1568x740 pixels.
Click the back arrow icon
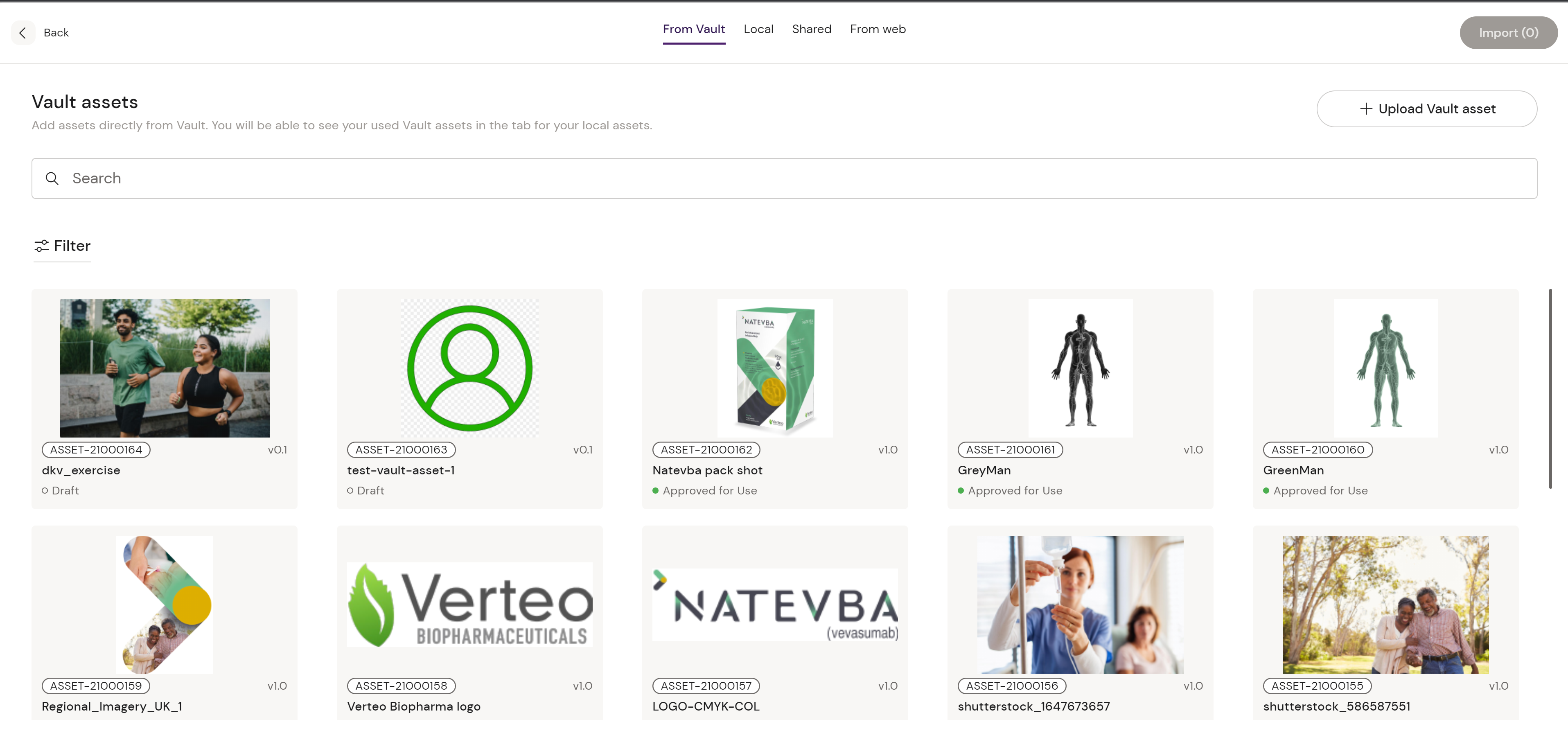[x=23, y=33]
